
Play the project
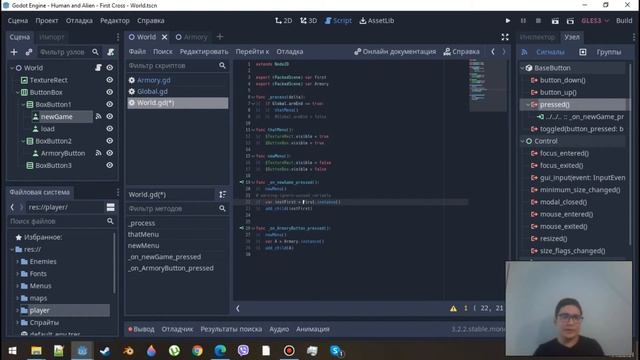[x=508, y=20]
